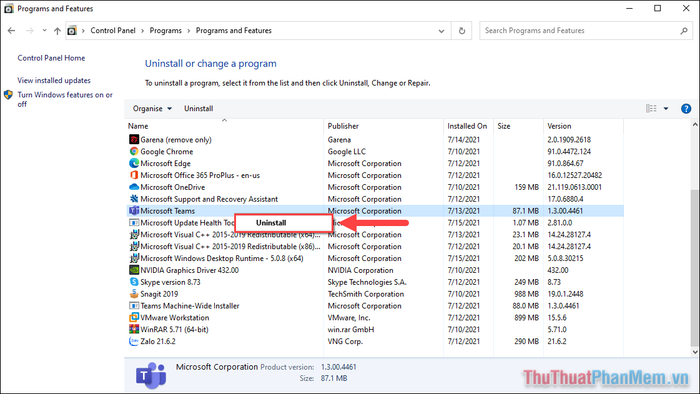Expand the view options dropdown arrow
Image resolution: width=700 pixels, height=394 pixels.
pyautogui.click(x=666, y=108)
